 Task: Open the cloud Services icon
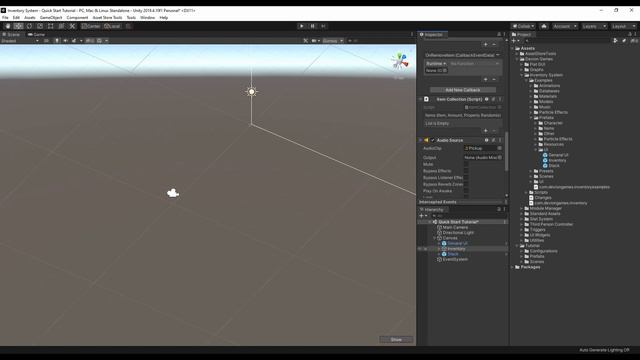(544, 26)
